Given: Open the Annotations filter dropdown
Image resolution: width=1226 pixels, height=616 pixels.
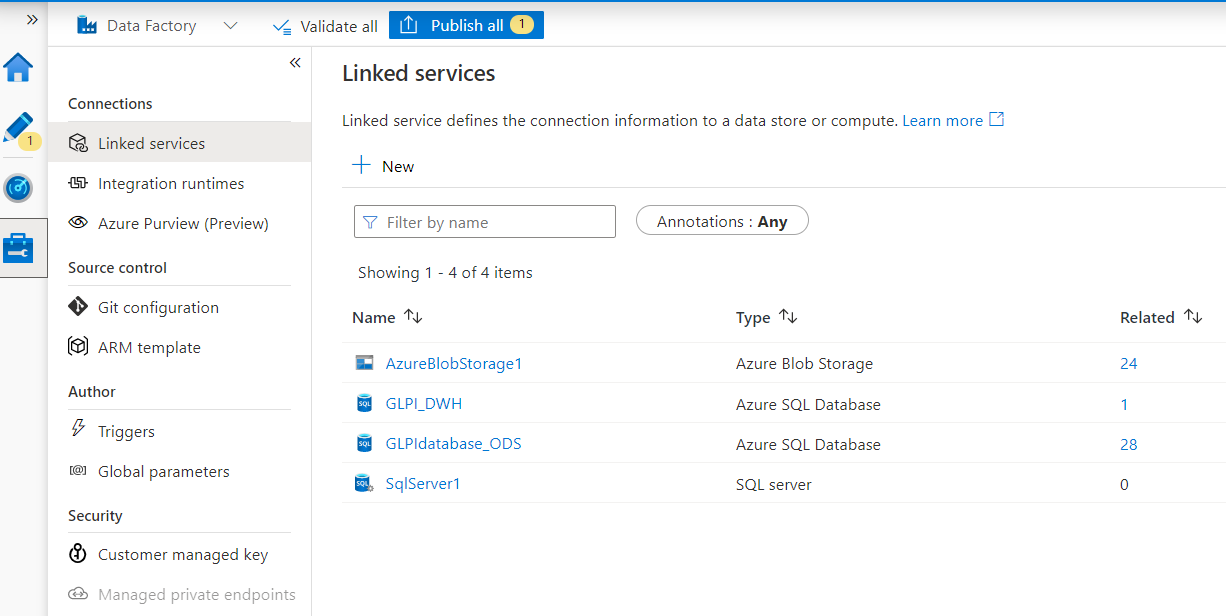Looking at the screenshot, I should tap(721, 220).
